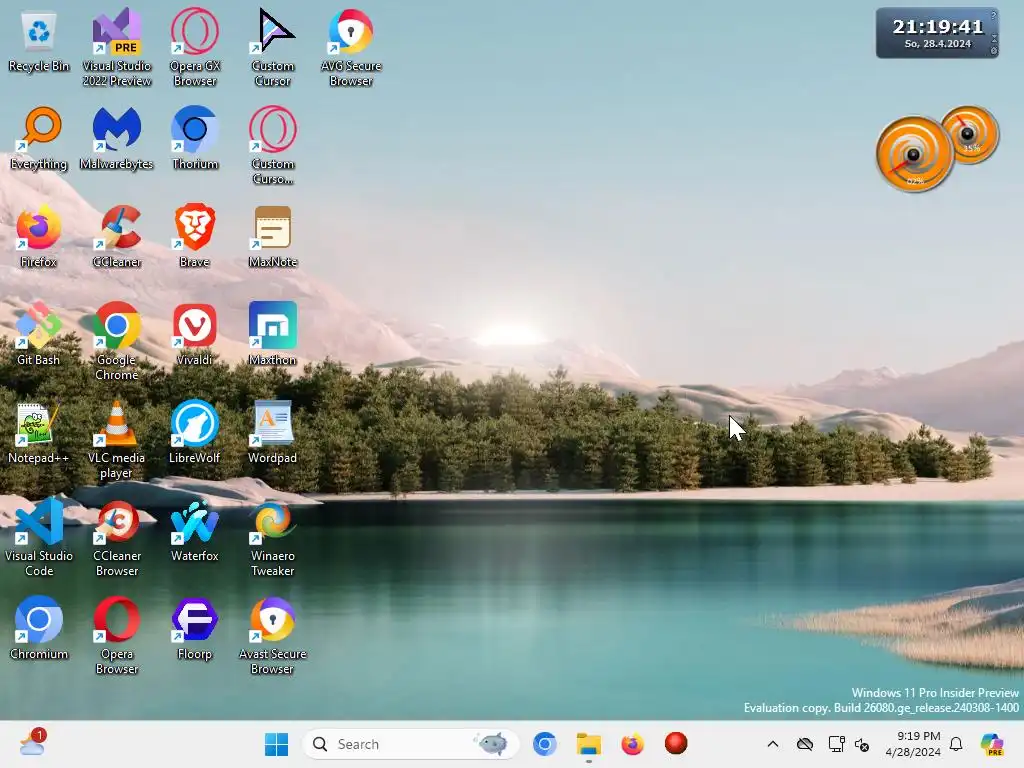Select the CCleaner desktop icon
Viewport: 1024px width, 768px height.
tap(117, 236)
